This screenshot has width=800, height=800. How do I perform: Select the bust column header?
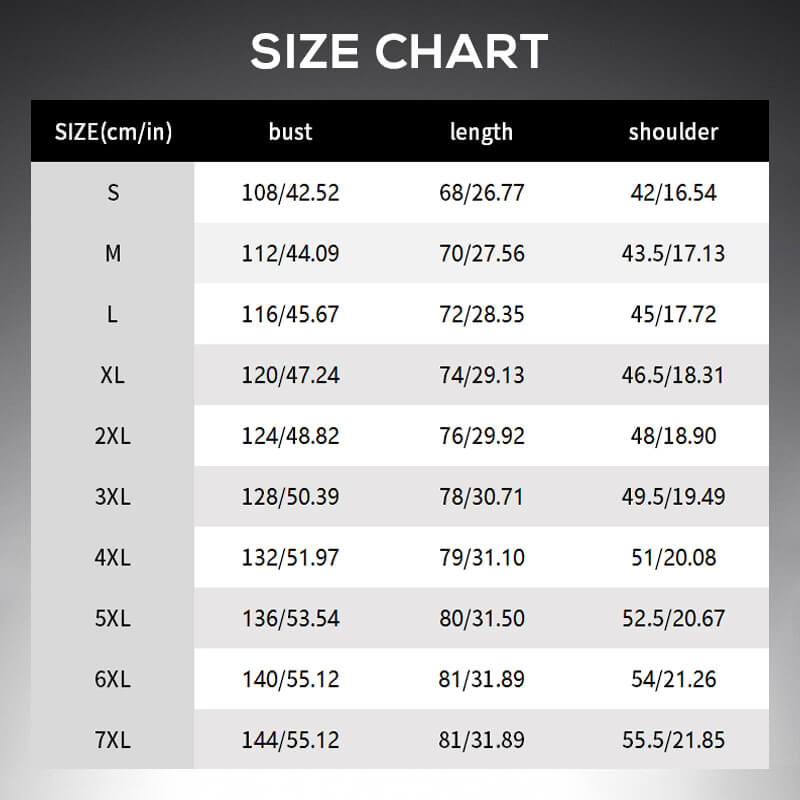click(x=290, y=132)
